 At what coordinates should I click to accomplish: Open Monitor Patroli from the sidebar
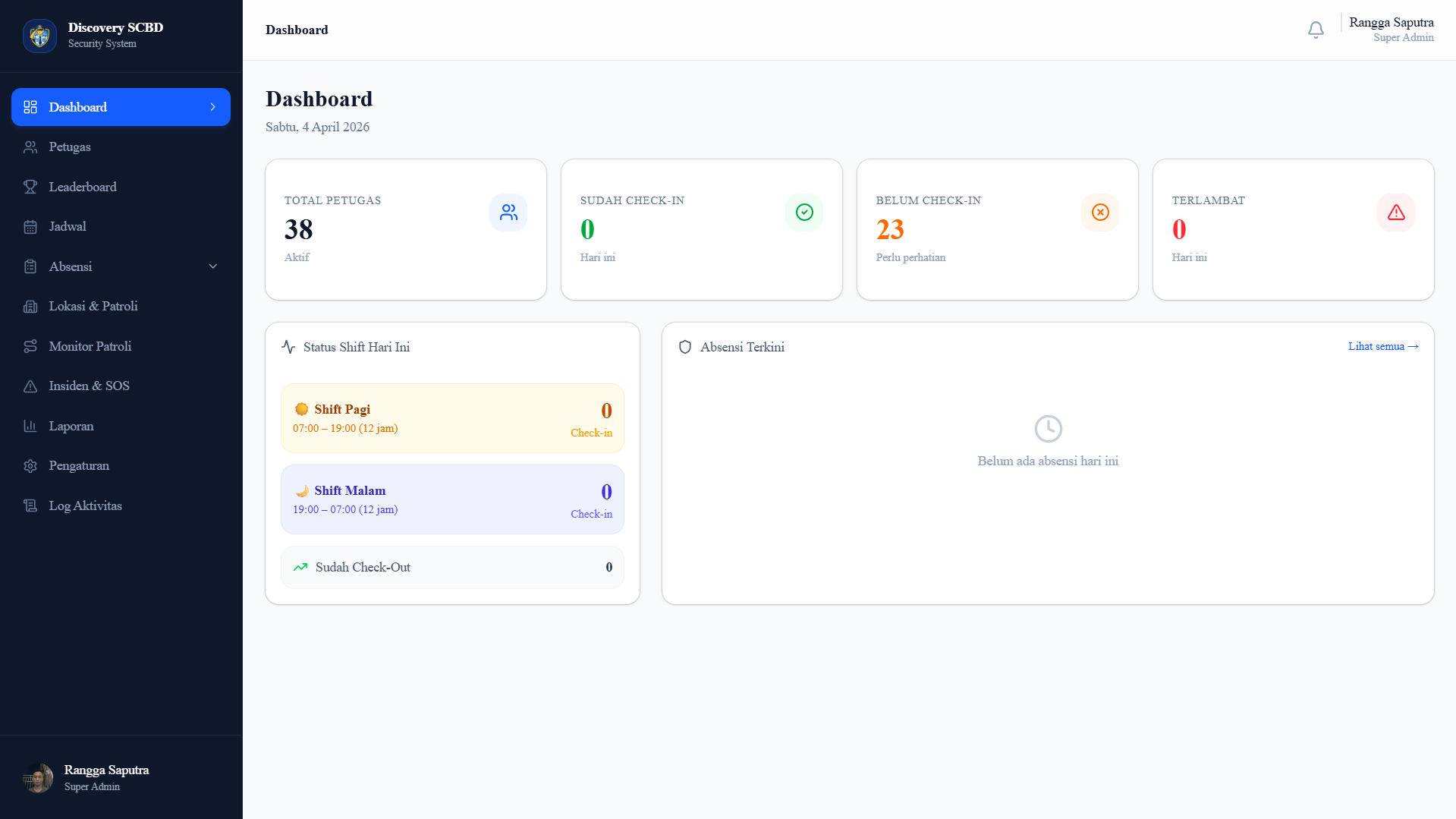(x=90, y=346)
